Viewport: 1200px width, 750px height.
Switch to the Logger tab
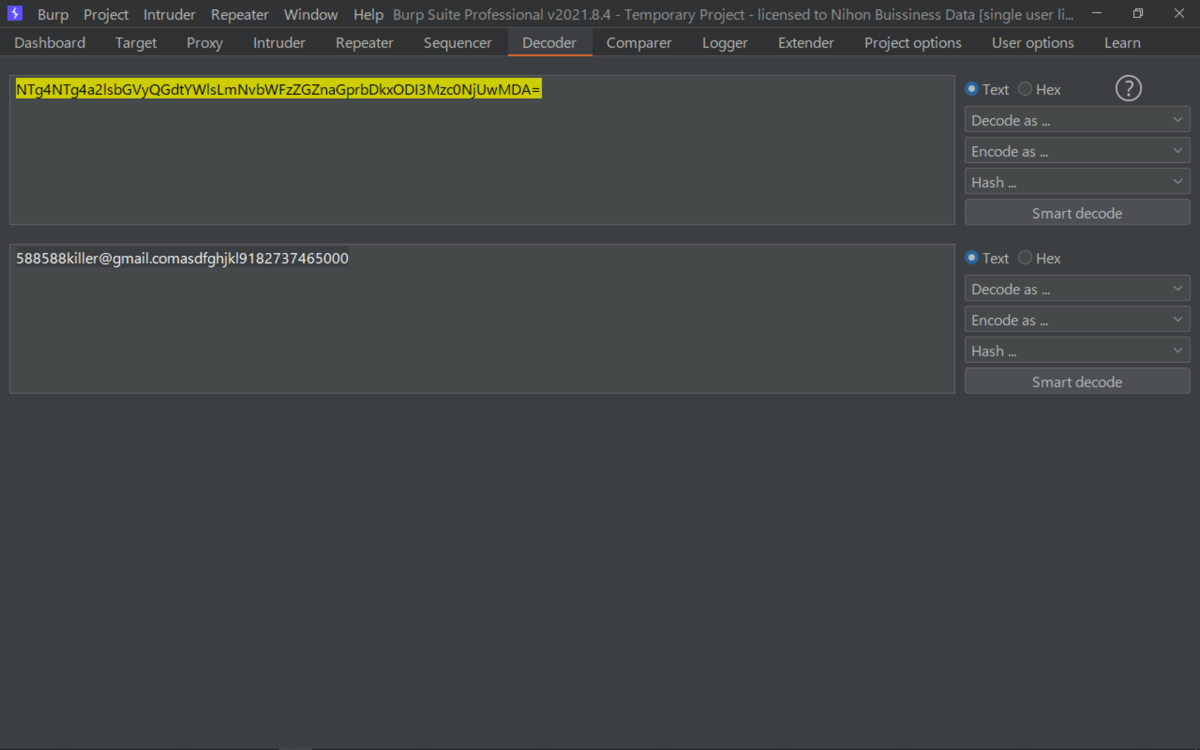coord(725,43)
